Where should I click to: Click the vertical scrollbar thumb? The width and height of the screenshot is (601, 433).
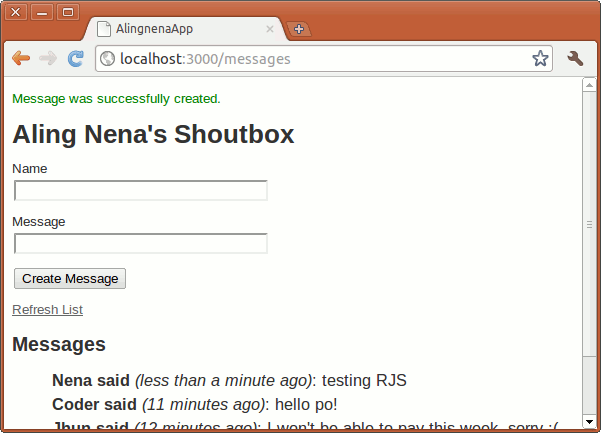pos(590,225)
